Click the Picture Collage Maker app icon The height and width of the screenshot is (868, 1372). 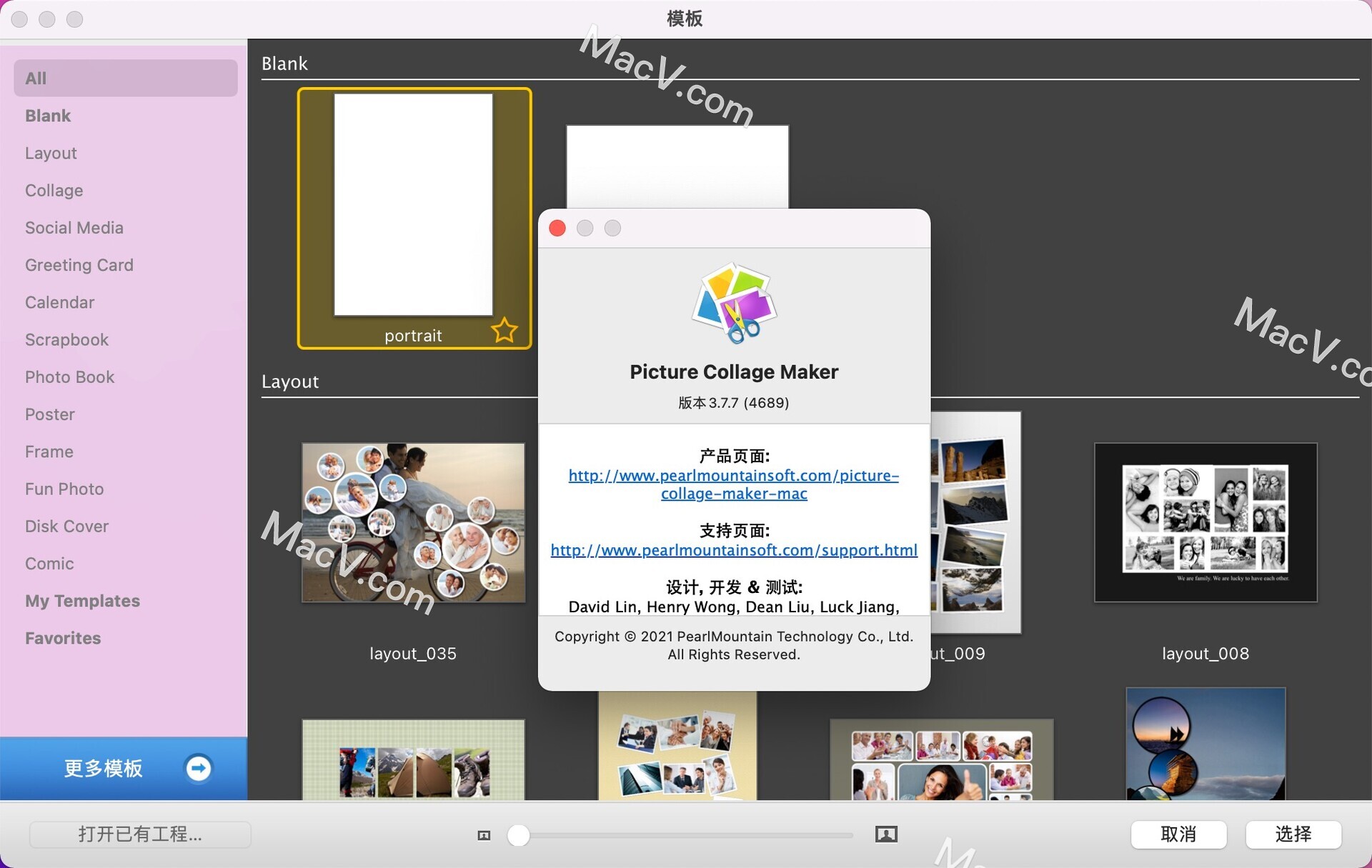[x=734, y=303]
